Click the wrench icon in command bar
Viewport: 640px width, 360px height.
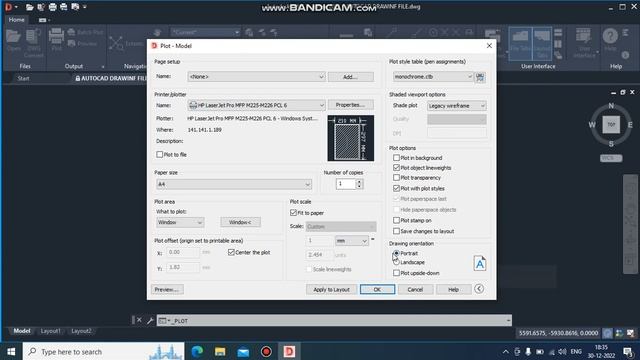click(x=150, y=320)
